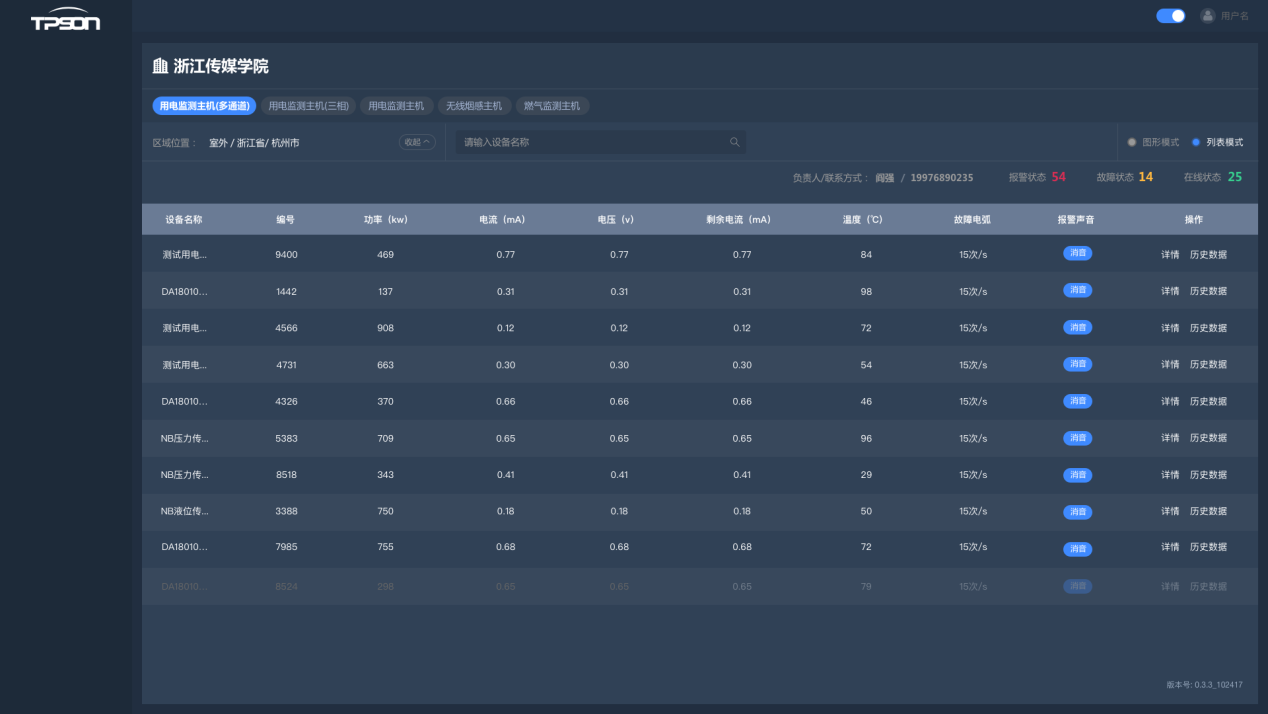Viewport: 1268px width, 714px height.
Task: Select the NB液位传 device name cell
Action: 185,511
